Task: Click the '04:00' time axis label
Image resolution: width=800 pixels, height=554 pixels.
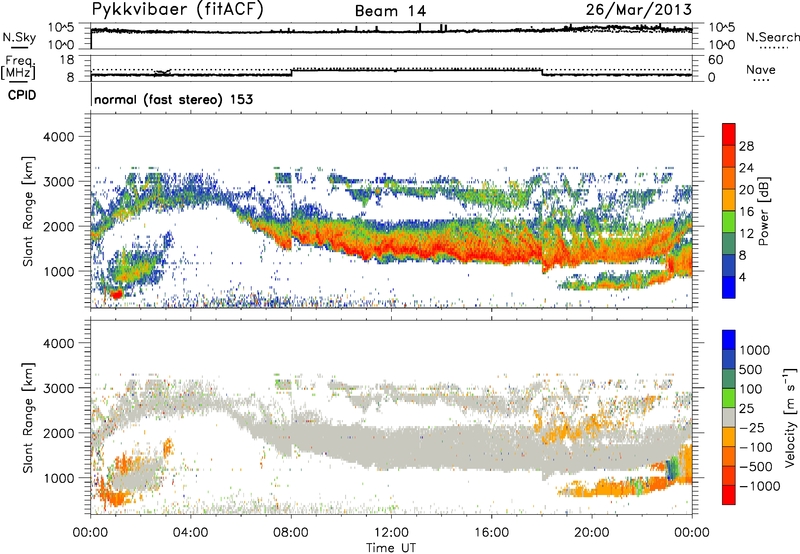Action: 190,533
